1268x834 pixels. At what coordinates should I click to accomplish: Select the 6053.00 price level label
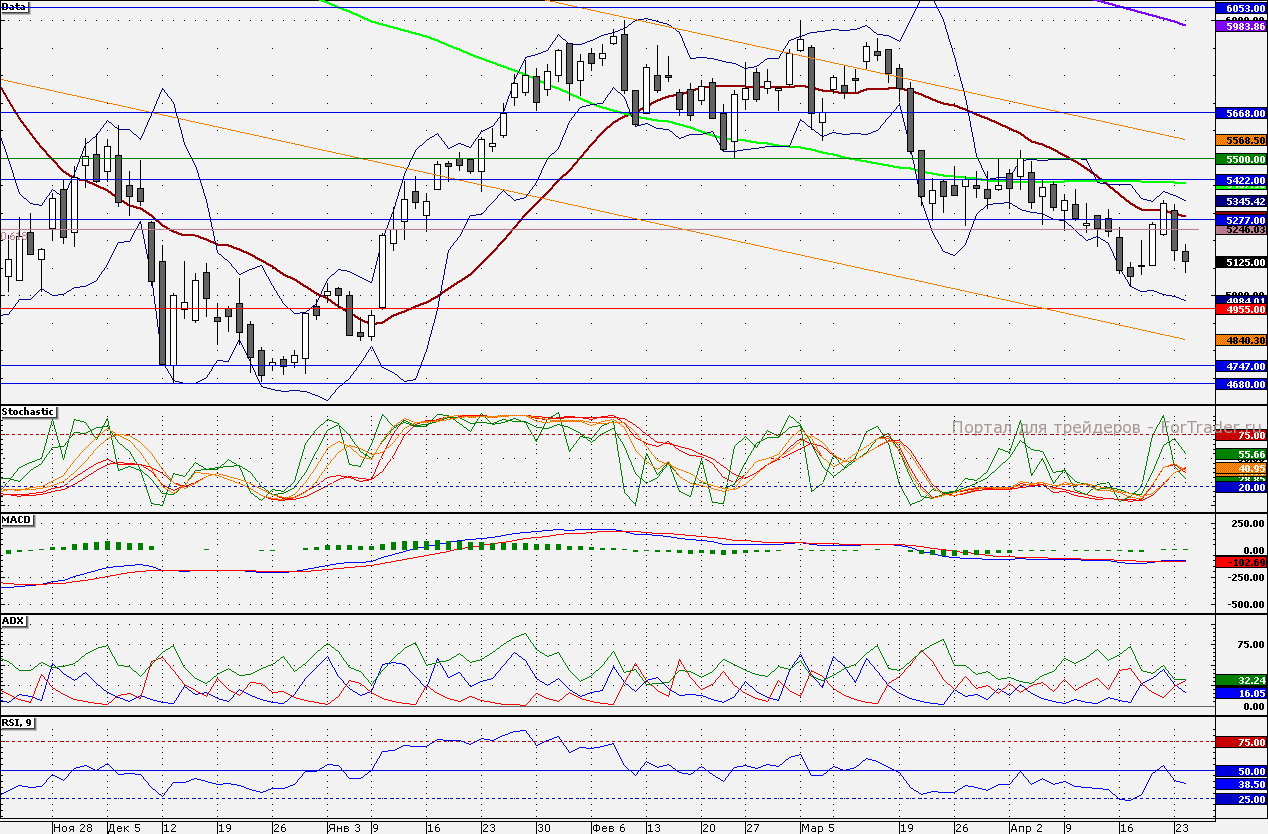[1241, 7]
